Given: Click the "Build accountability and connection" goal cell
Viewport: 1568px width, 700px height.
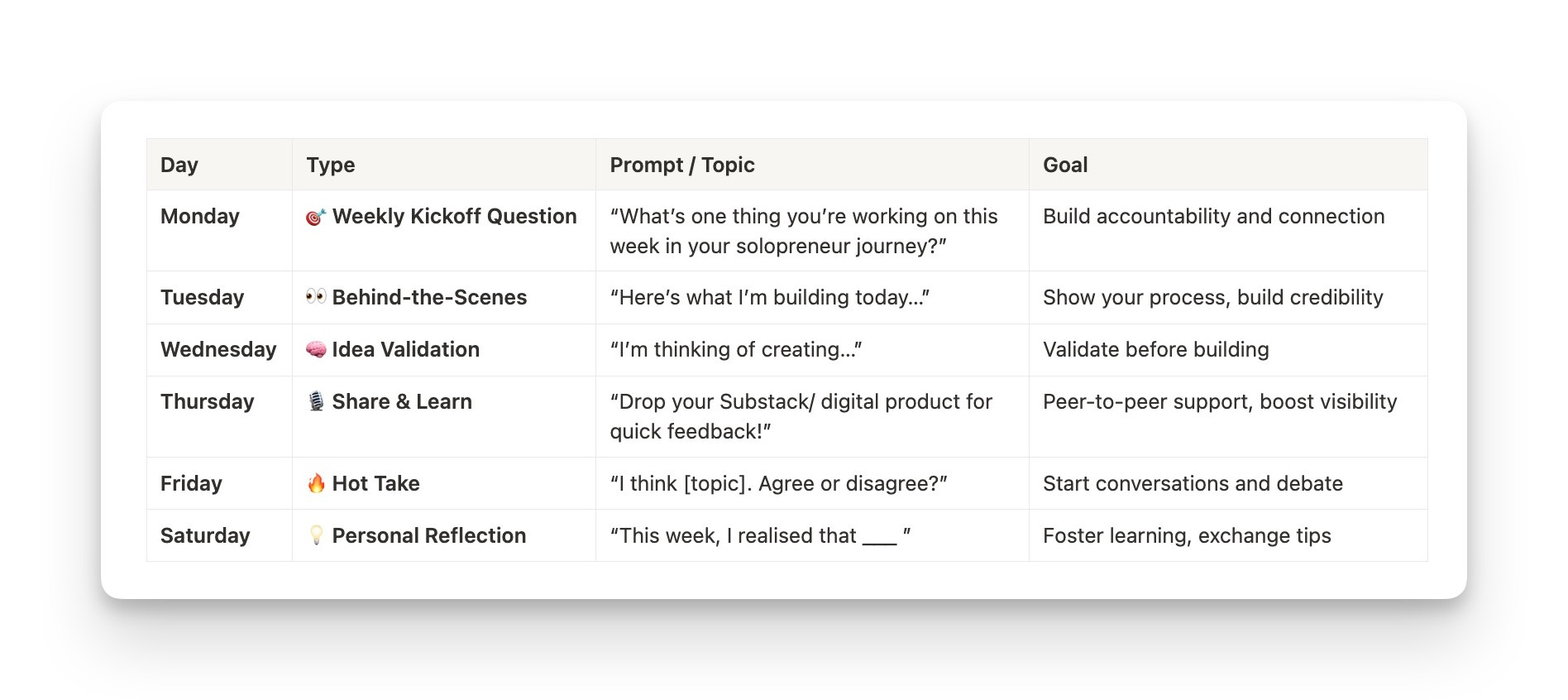Looking at the screenshot, I should [x=1228, y=231].
